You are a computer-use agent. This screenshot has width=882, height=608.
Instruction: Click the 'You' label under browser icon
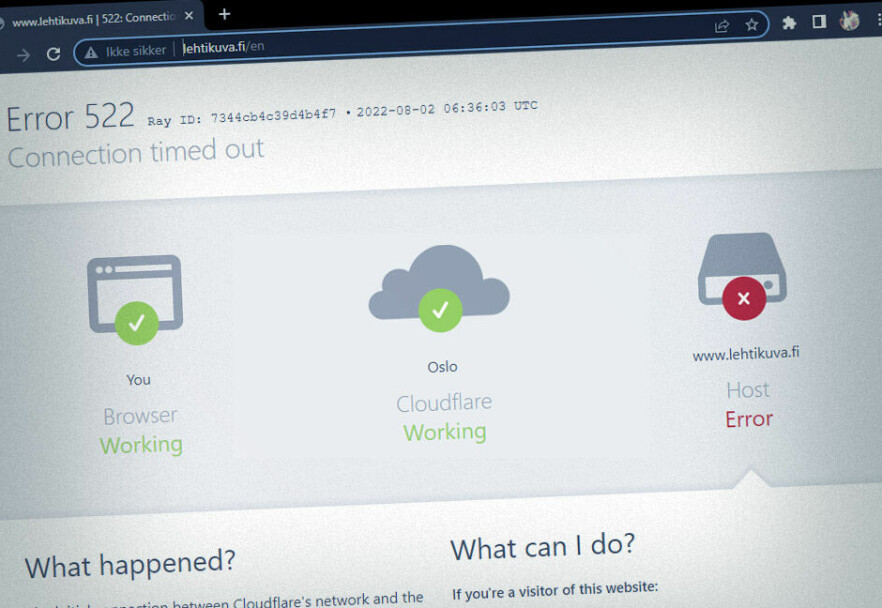pos(138,380)
